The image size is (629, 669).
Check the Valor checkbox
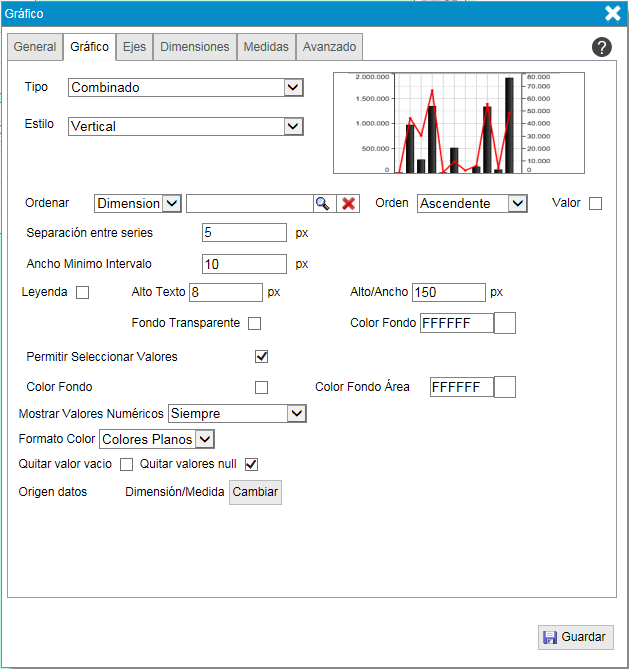click(x=596, y=203)
